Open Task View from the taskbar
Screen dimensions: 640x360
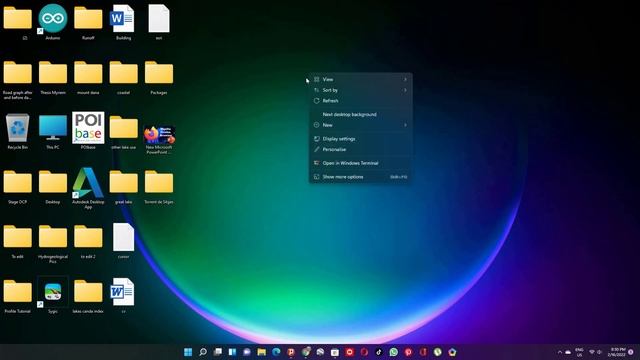[x=218, y=352]
